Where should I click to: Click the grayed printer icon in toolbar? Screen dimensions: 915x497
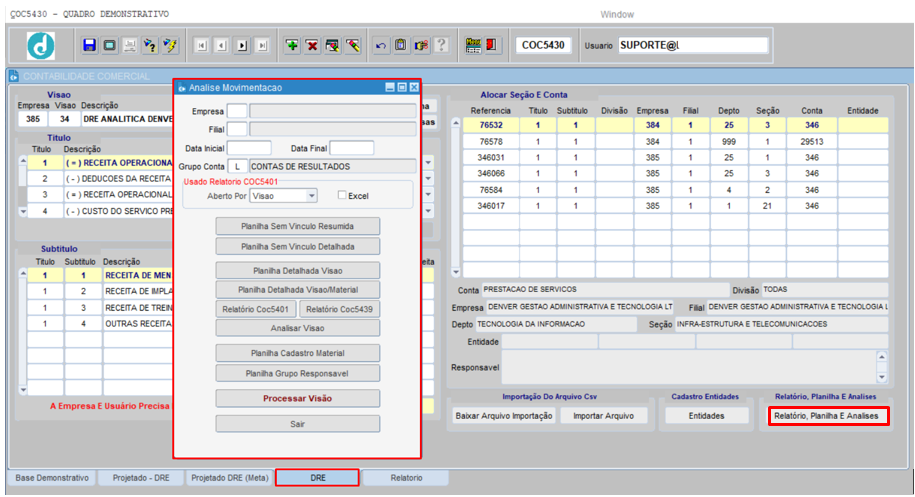coord(130,45)
